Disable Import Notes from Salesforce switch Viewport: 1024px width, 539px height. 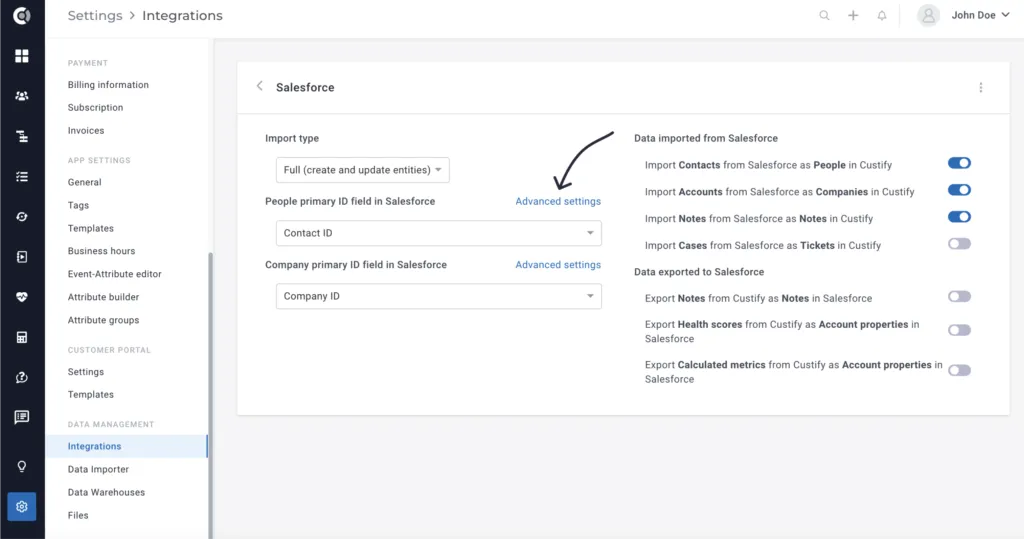pos(959,217)
